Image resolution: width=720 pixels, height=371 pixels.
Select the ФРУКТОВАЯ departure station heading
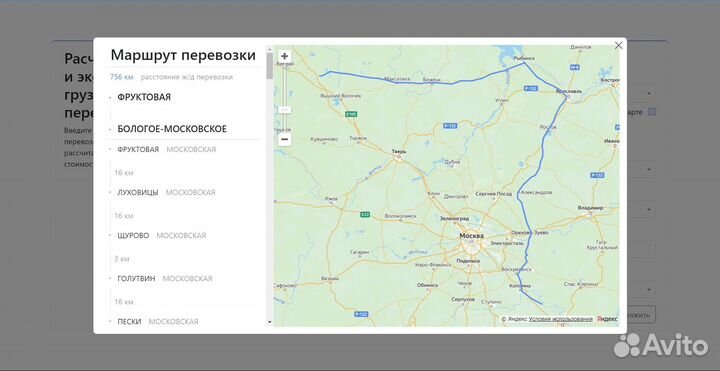pos(144,97)
